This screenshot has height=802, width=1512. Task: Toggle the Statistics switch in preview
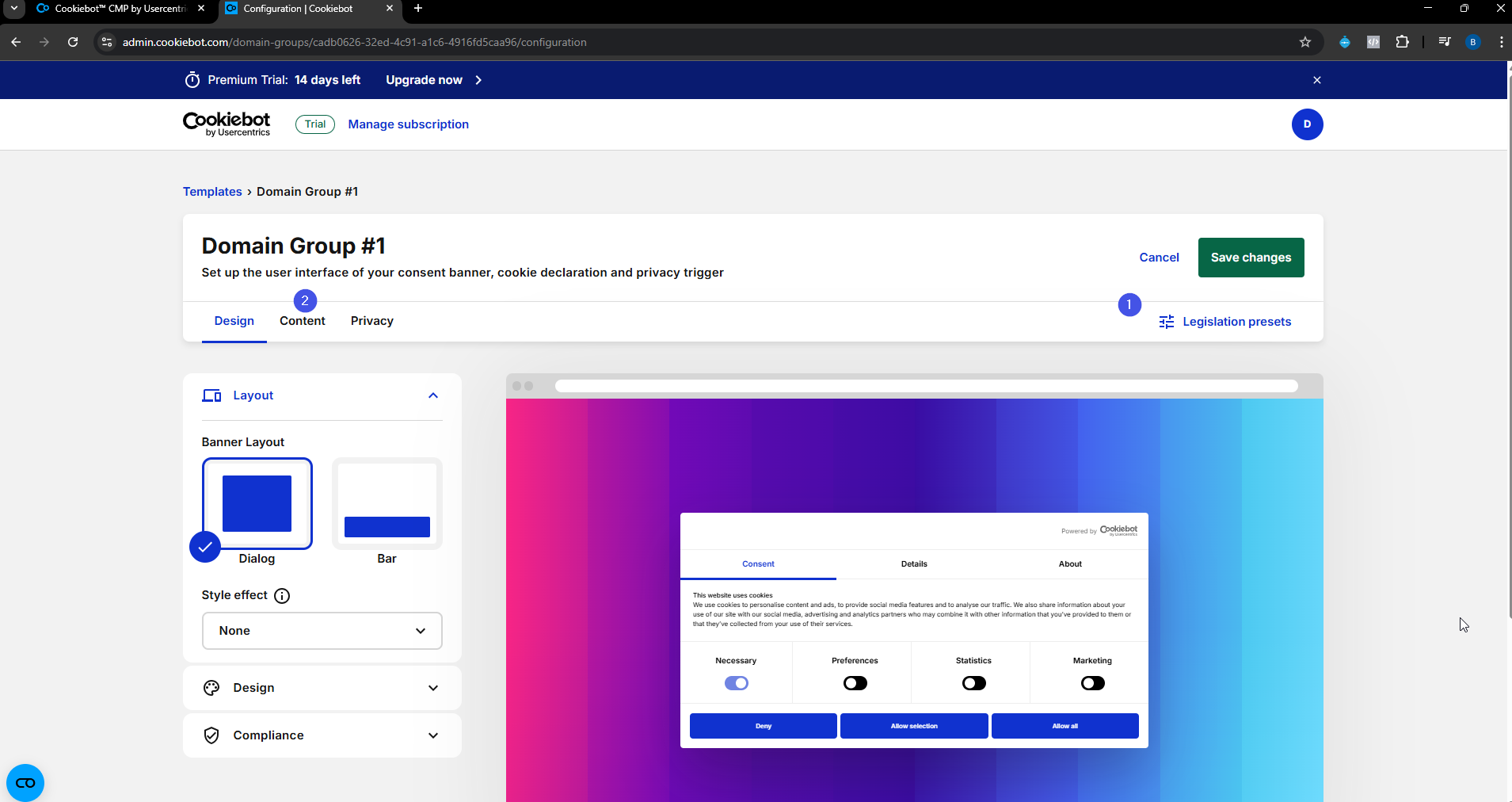pyautogui.click(x=974, y=683)
